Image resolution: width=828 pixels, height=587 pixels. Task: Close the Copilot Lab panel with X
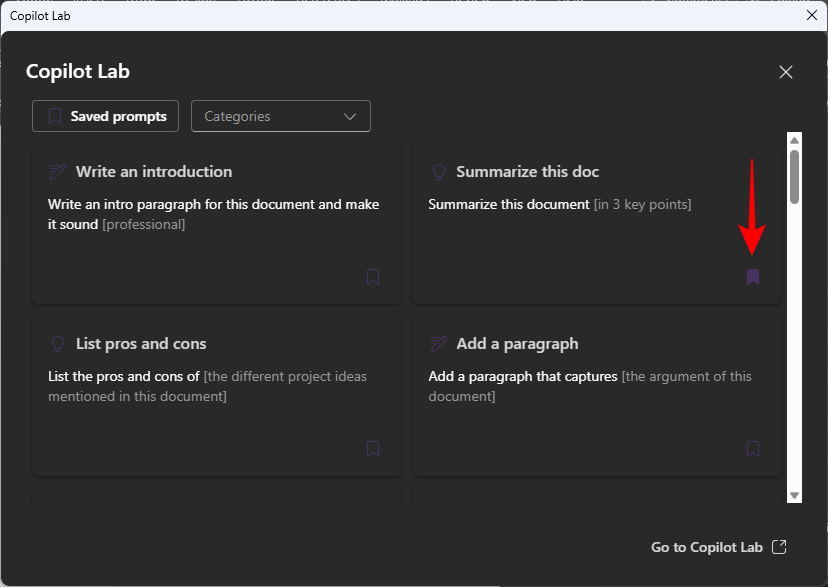tap(786, 72)
